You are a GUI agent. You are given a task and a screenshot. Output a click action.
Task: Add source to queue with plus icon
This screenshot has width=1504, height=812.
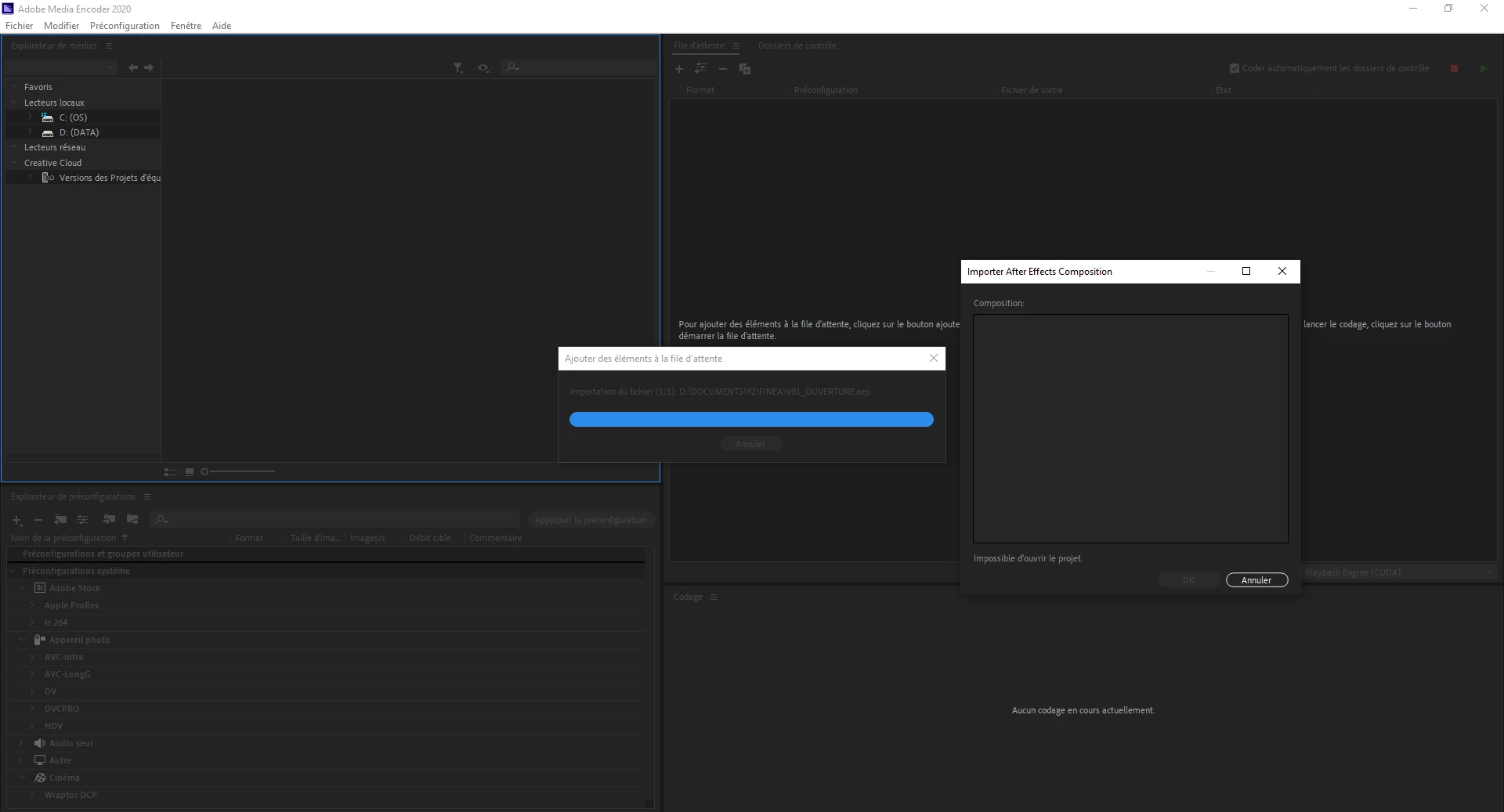pyautogui.click(x=679, y=69)
